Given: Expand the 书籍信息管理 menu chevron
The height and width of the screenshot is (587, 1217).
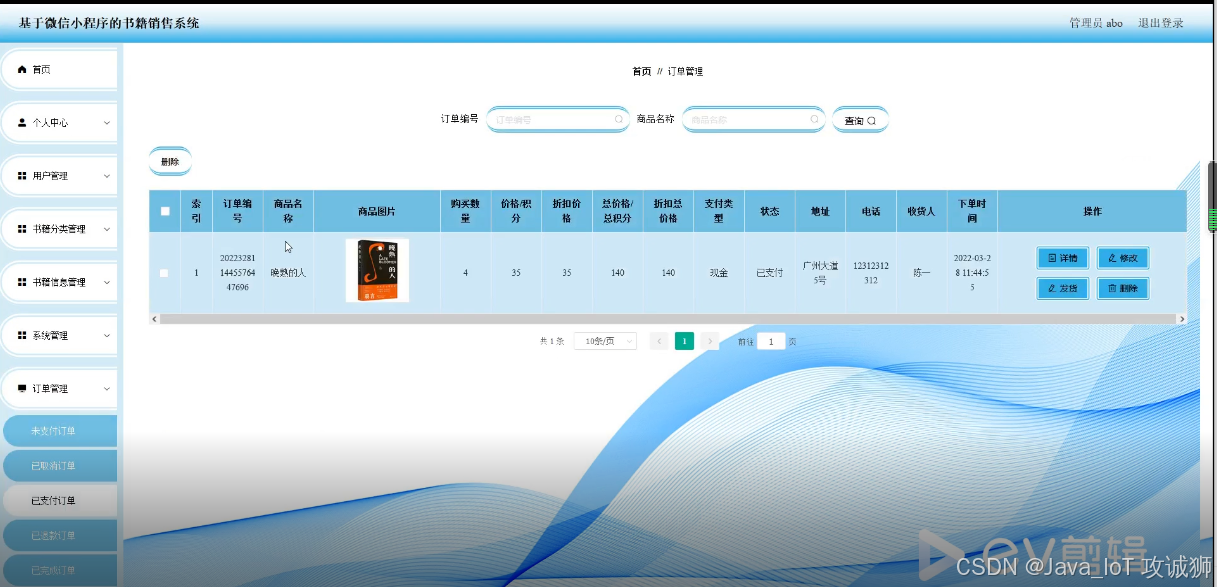Looking at the screenshot, I should pyautogui.click(x=107, y=282).
